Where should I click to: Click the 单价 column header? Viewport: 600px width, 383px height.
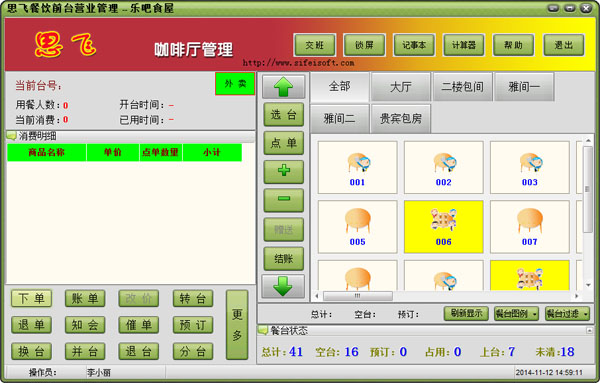[x=113, y=152]
